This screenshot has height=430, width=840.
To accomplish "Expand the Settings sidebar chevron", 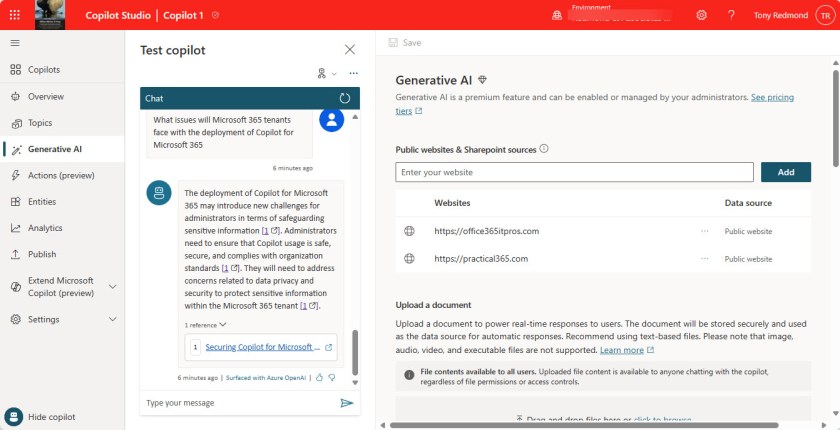I will [112, 319].
